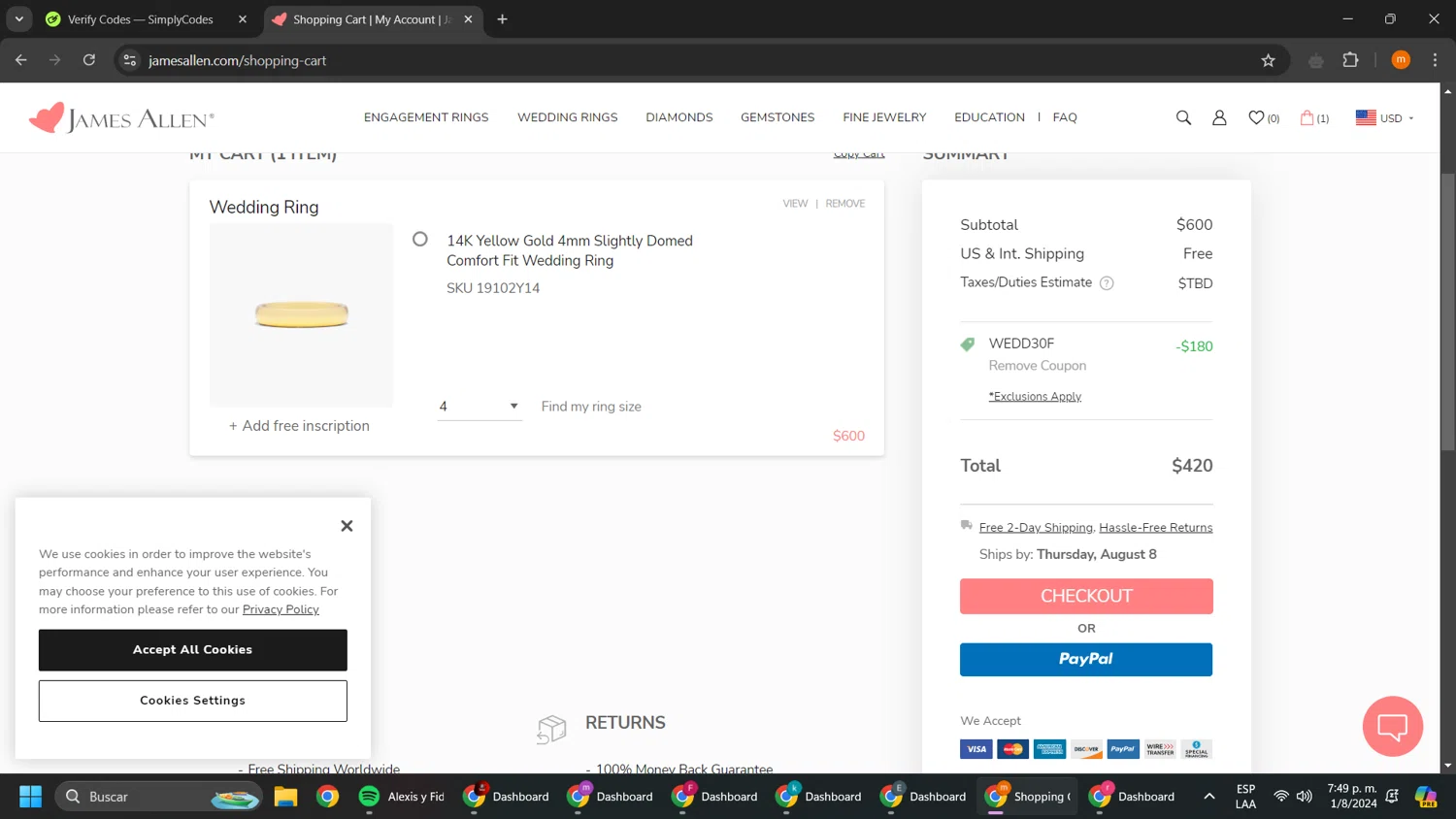Screen dimensions: 1456x819
Task: Close the cookie consent popup
Action: coord(347,526)
